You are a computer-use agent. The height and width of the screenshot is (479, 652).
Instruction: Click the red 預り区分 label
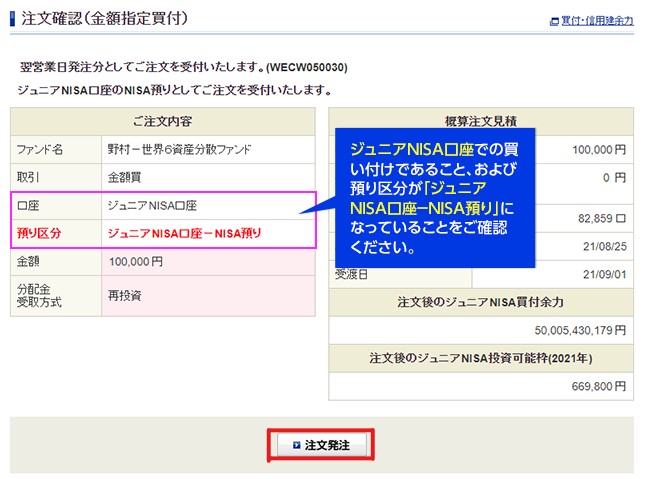click(x=39, y=233)
